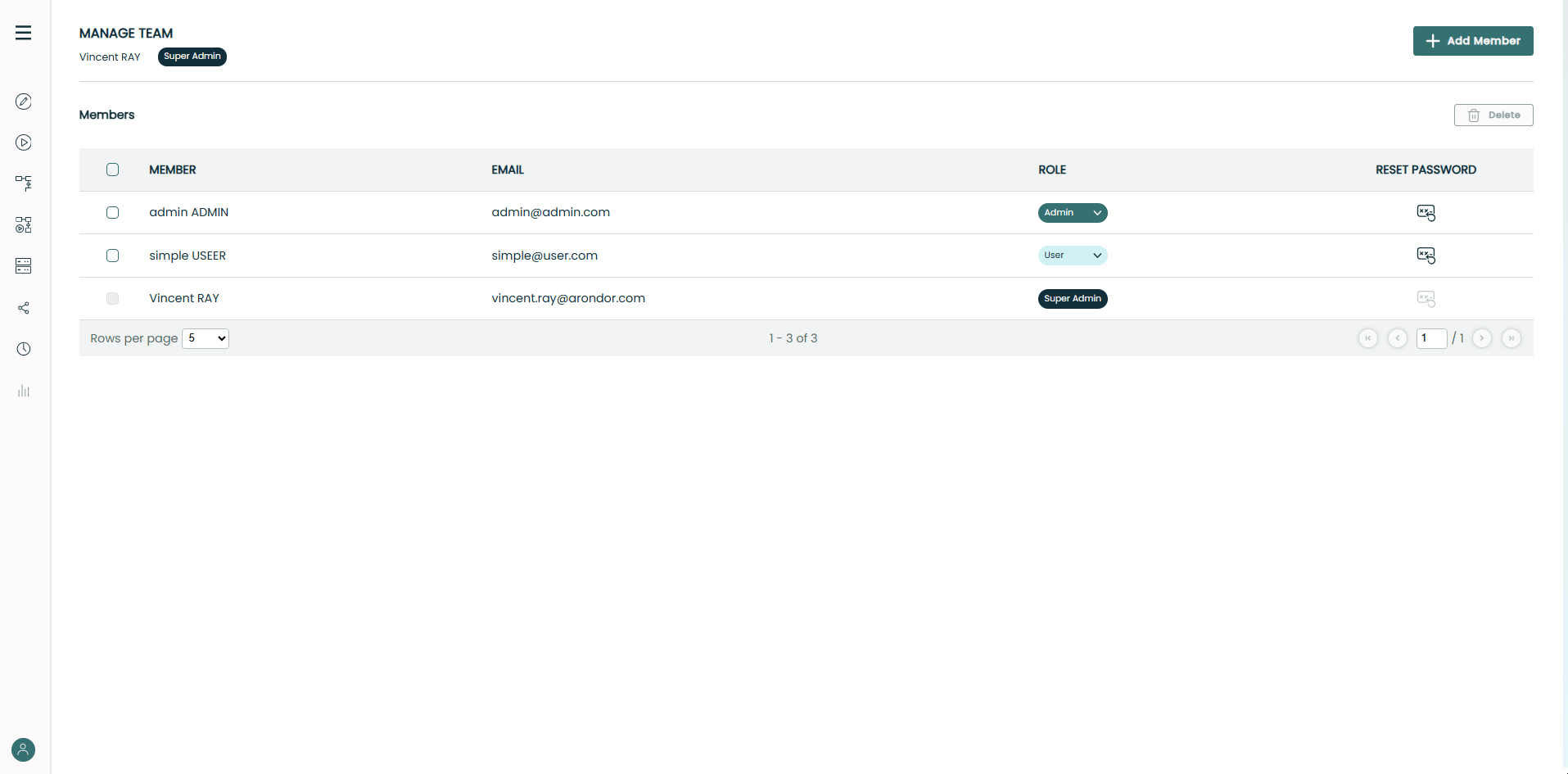Click the Delete members button
1568x774 pixels.
pyautogui.click(x=1493, y=115)
